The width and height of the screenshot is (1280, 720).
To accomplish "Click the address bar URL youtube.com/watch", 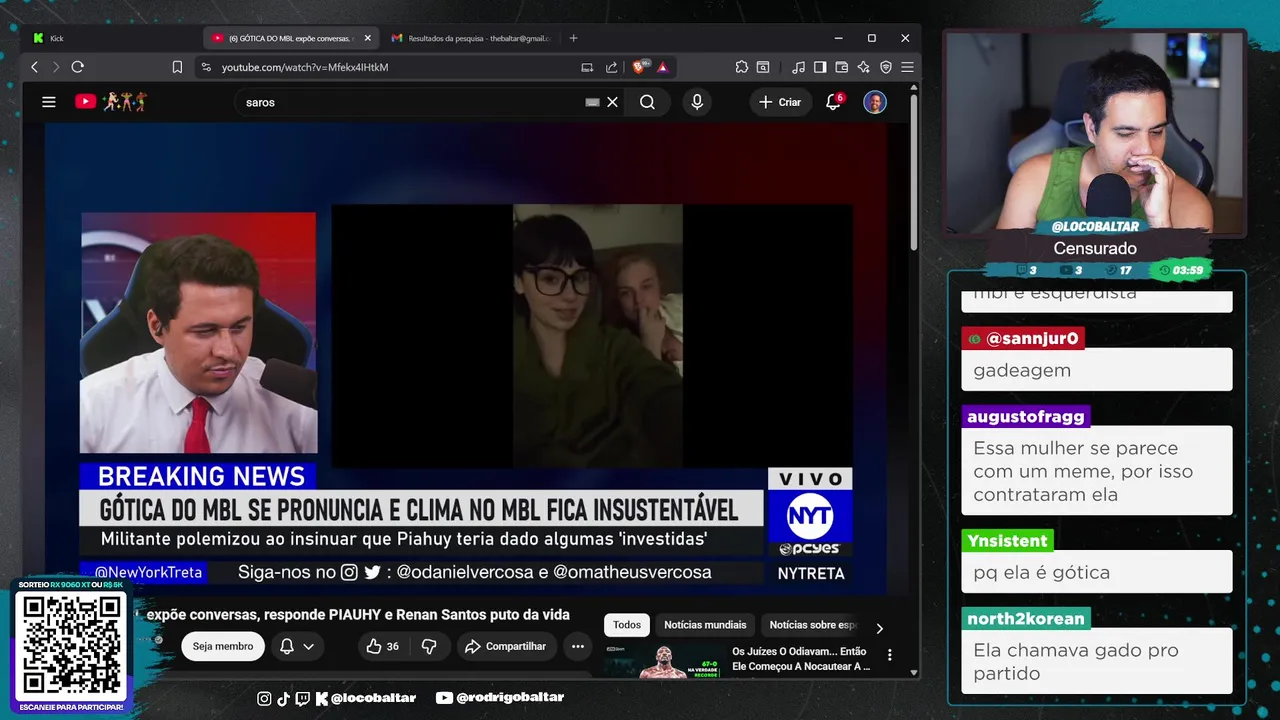I will [x=305, y=67].
